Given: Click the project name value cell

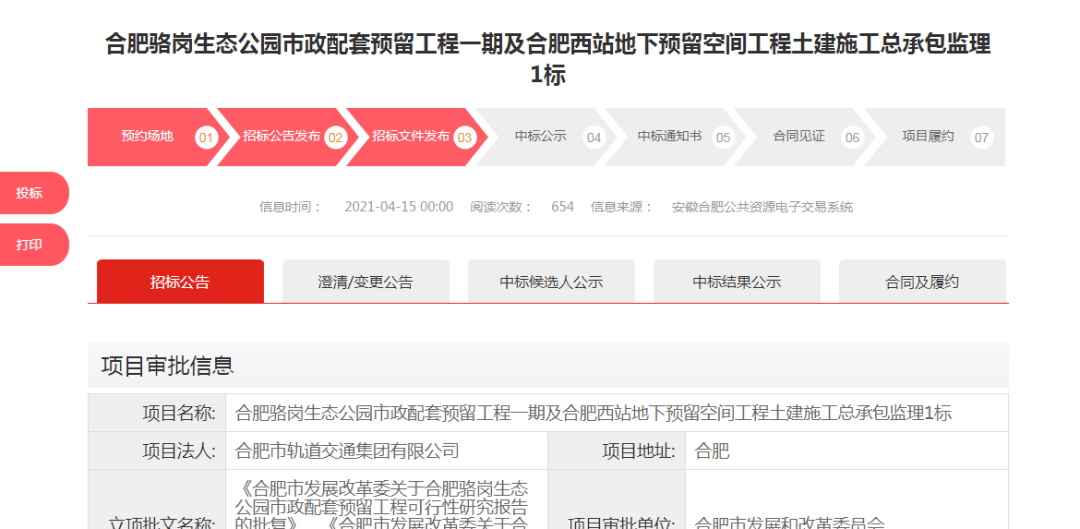Looking at the screenshot, I should tap(617, 413).
